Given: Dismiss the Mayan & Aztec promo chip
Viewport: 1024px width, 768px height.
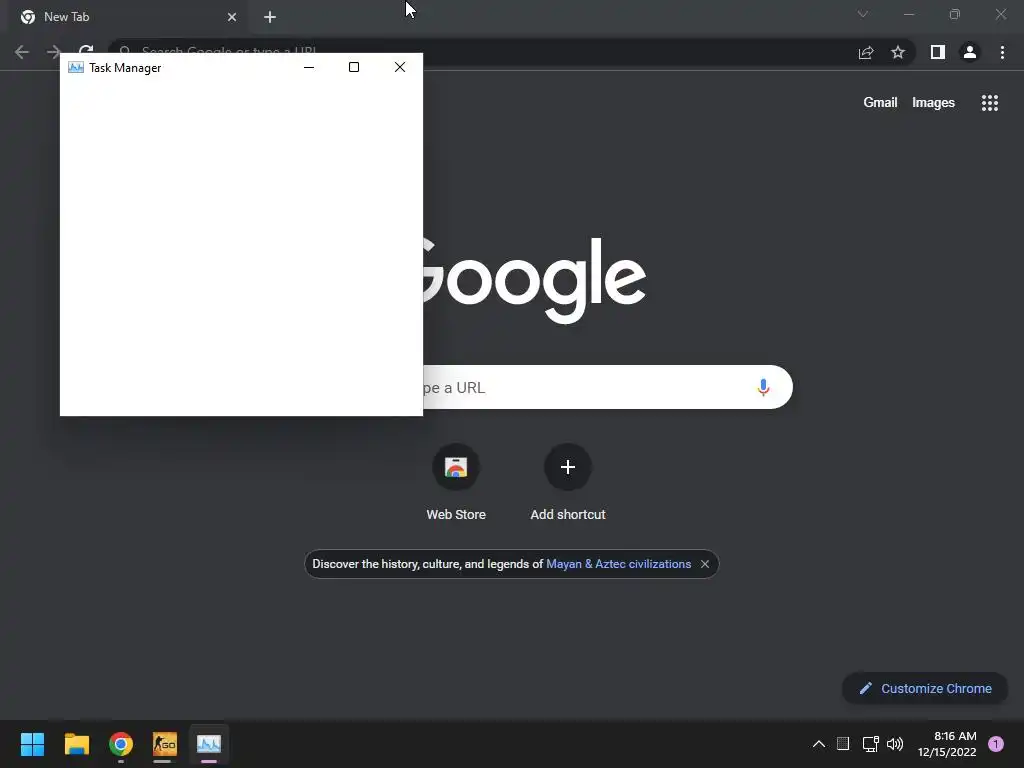Looking at the screenshot, I should 705,564.
